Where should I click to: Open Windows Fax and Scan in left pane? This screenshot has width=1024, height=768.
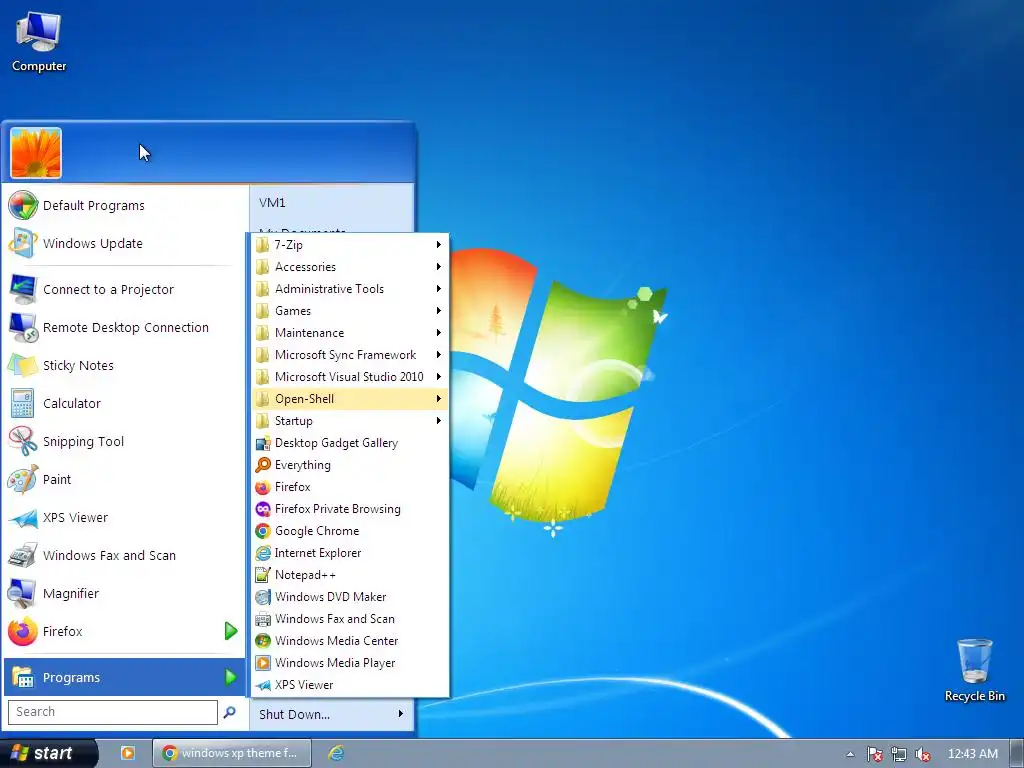pos(123,556)
